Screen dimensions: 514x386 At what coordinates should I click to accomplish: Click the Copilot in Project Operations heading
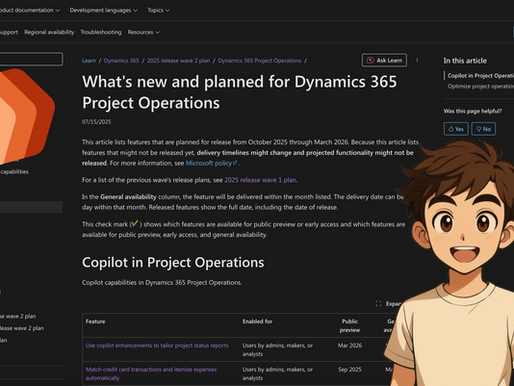pyautogui.click(x=173, y=263)
